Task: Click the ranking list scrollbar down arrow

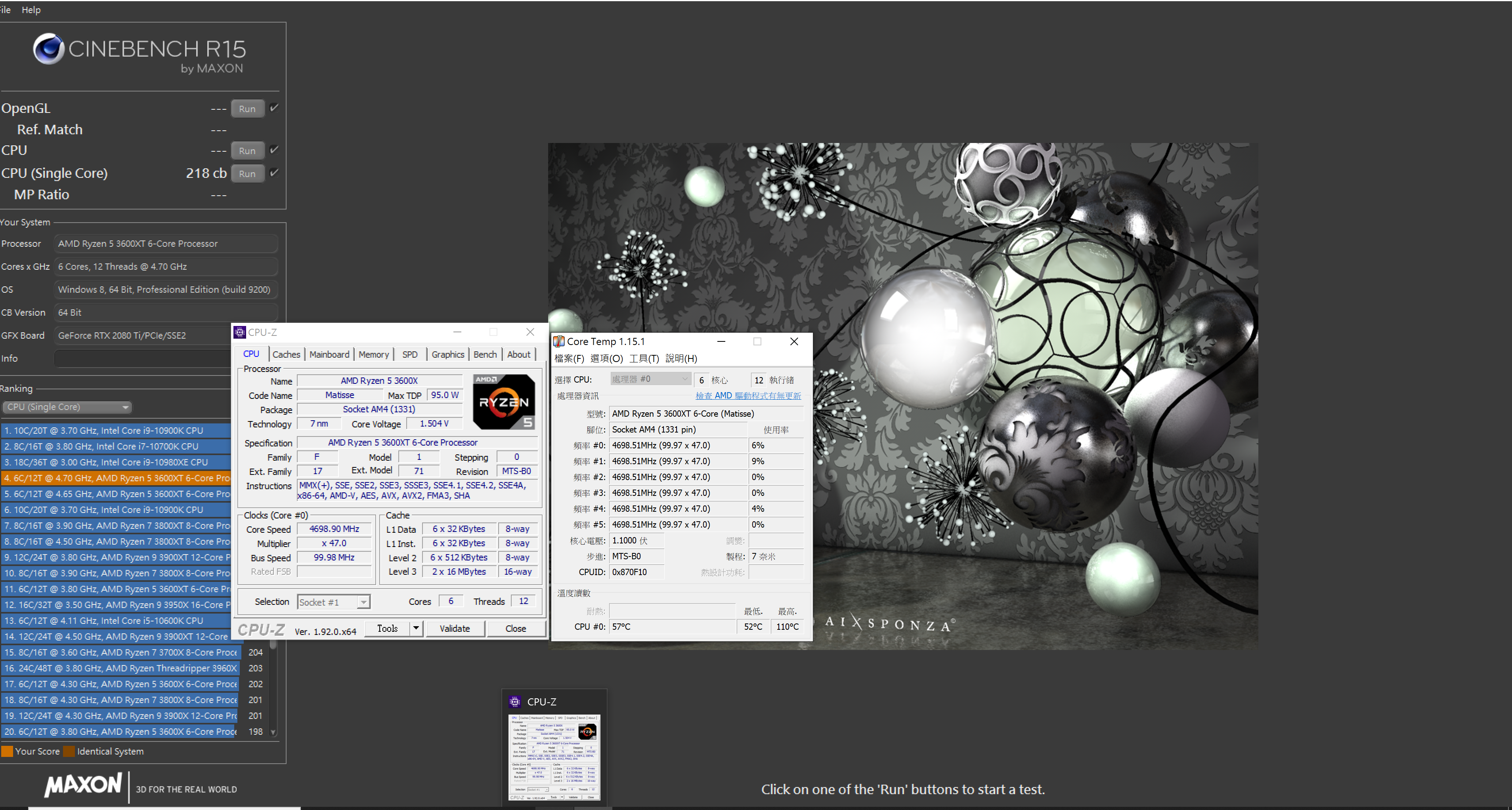Action: click(273, 732)
